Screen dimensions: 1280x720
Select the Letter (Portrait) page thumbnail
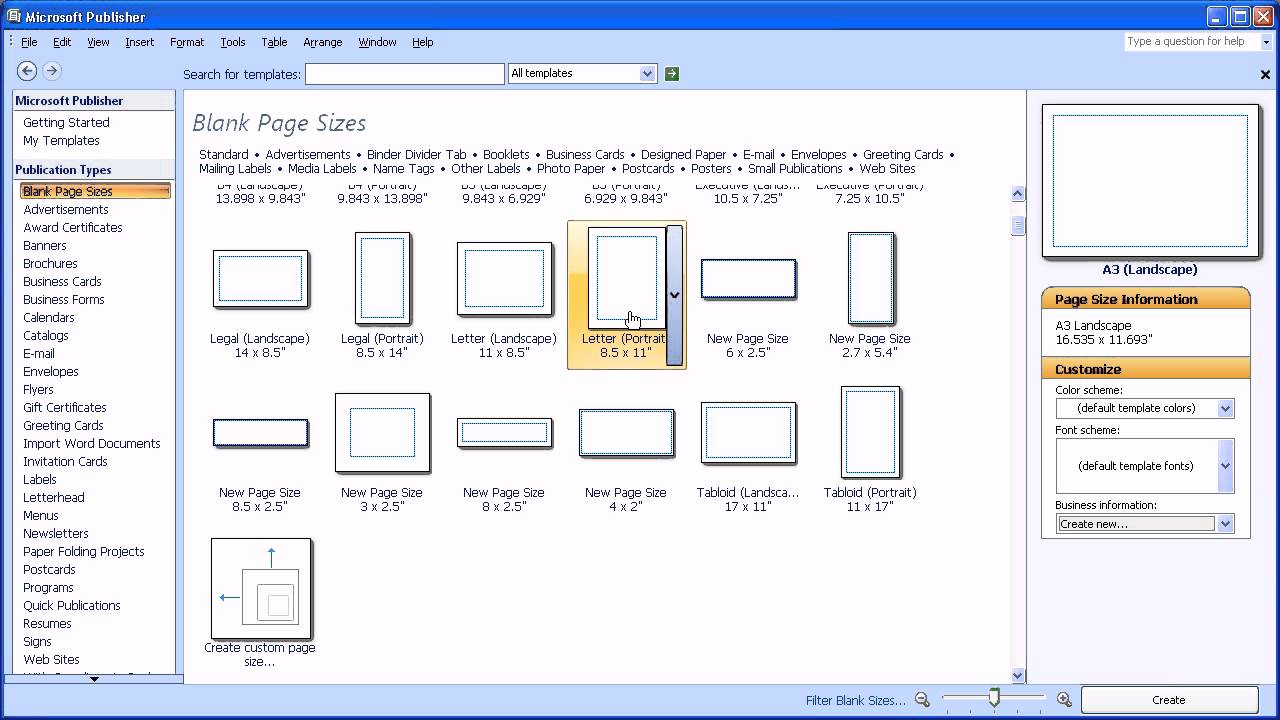click(x=626, y=278)
